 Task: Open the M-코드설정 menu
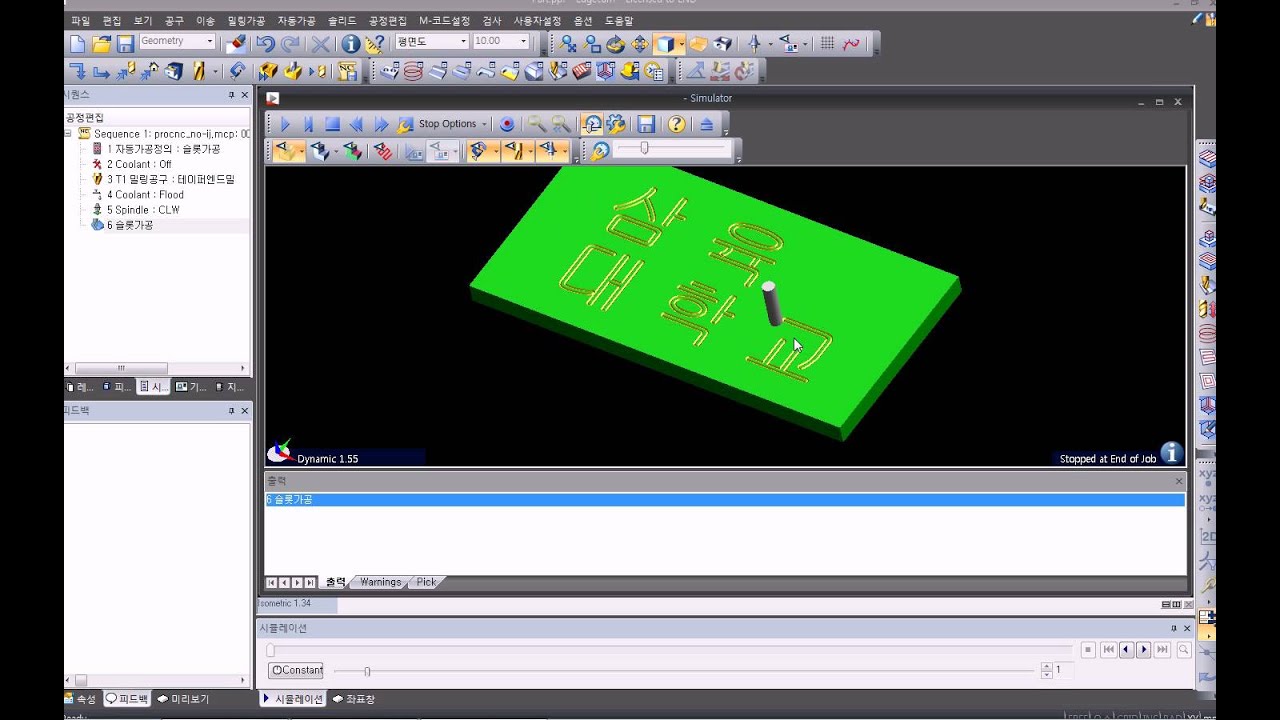pyautogui.click(x=445, y=20)
